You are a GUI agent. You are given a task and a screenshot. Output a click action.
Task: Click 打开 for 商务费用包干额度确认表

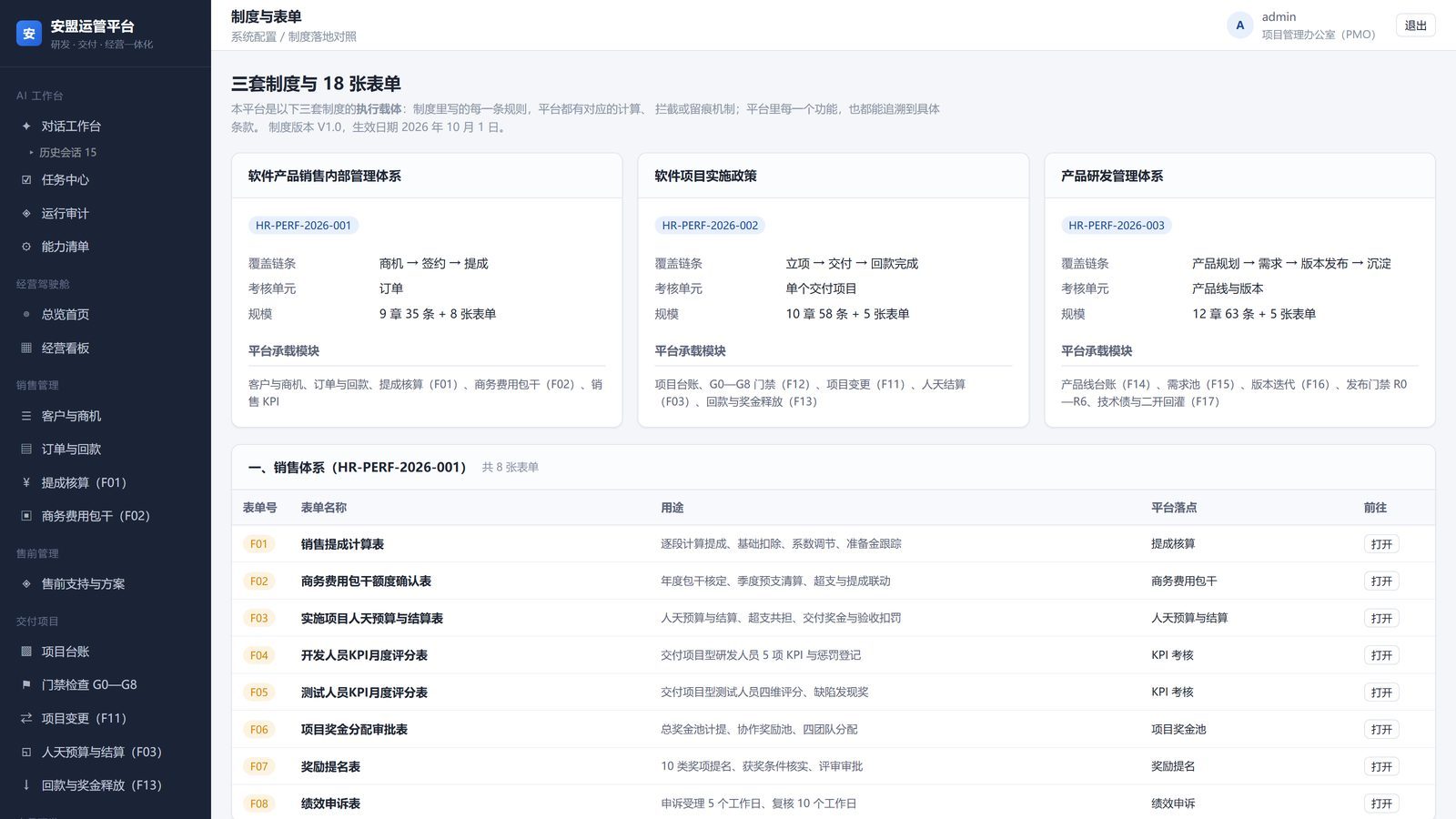pyautogui.click(x=1380, y=581)
